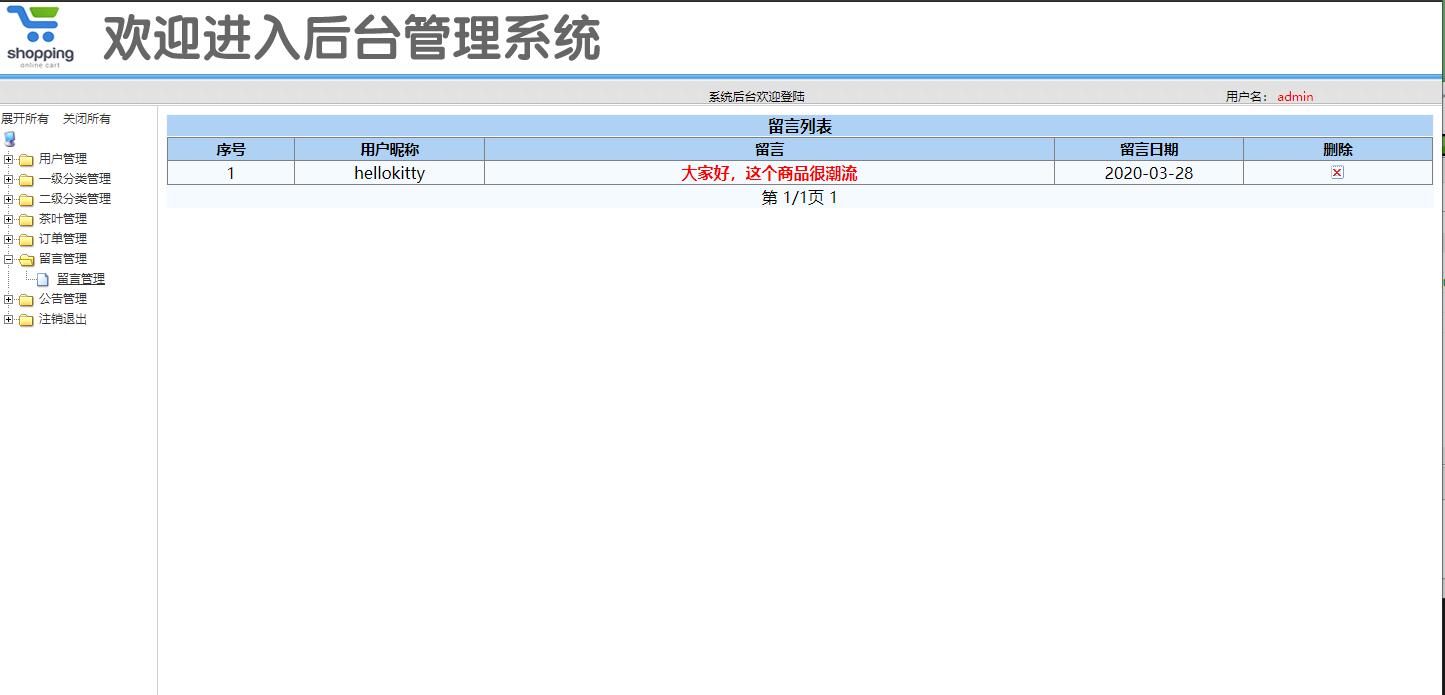This screenshot has height=695, width=1445.
Task: Click the admin username text
Action: click(1295, 96)
